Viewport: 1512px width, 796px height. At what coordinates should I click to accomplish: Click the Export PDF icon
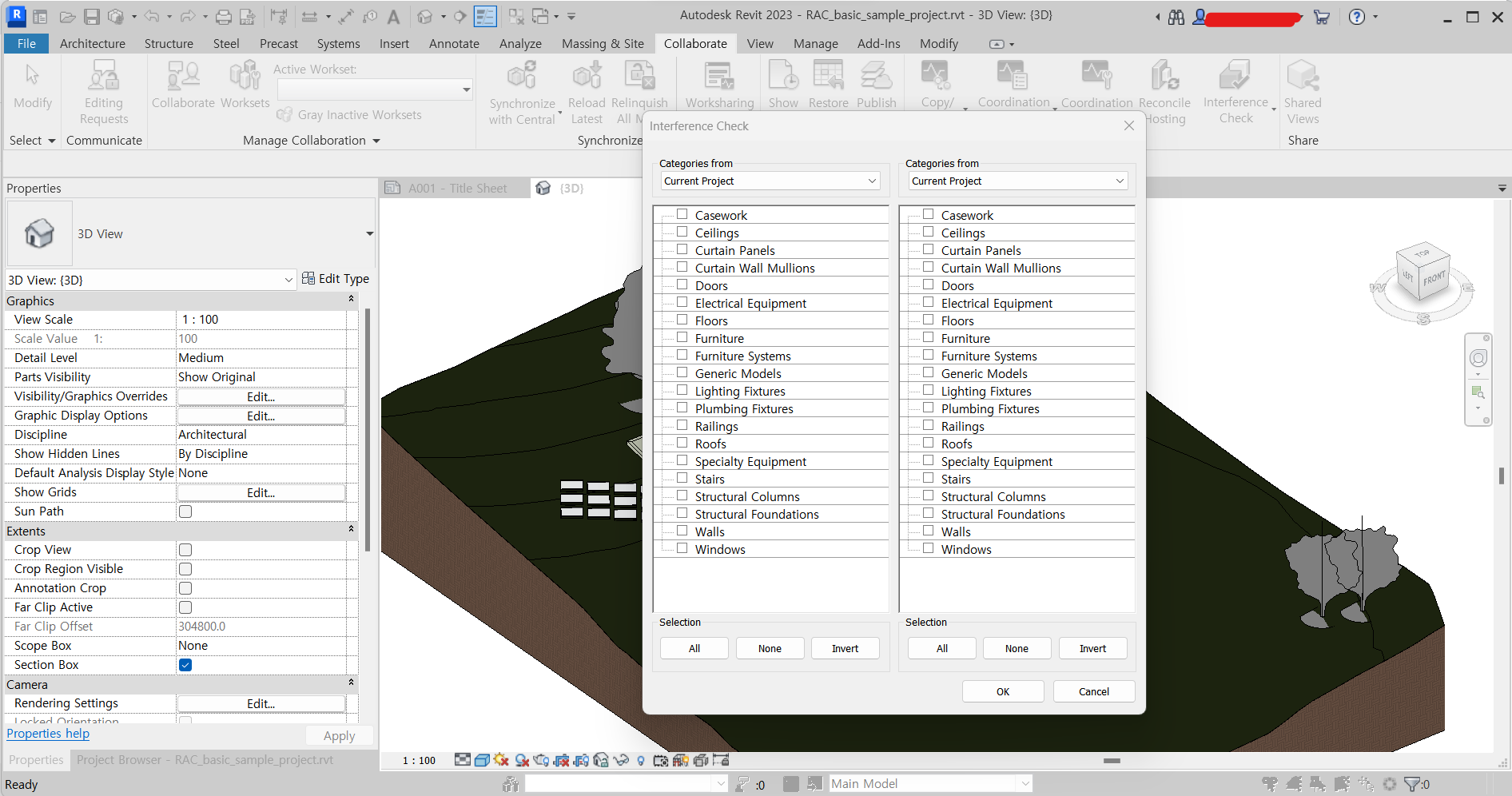(x=248, y=17)
